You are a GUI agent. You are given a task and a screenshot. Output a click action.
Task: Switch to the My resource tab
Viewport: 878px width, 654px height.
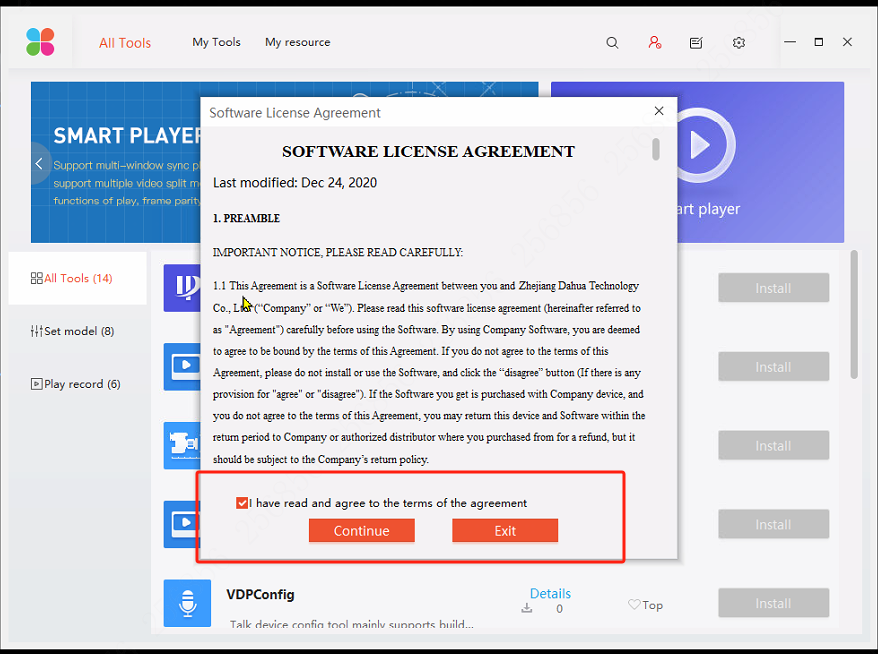coord(297,43)
